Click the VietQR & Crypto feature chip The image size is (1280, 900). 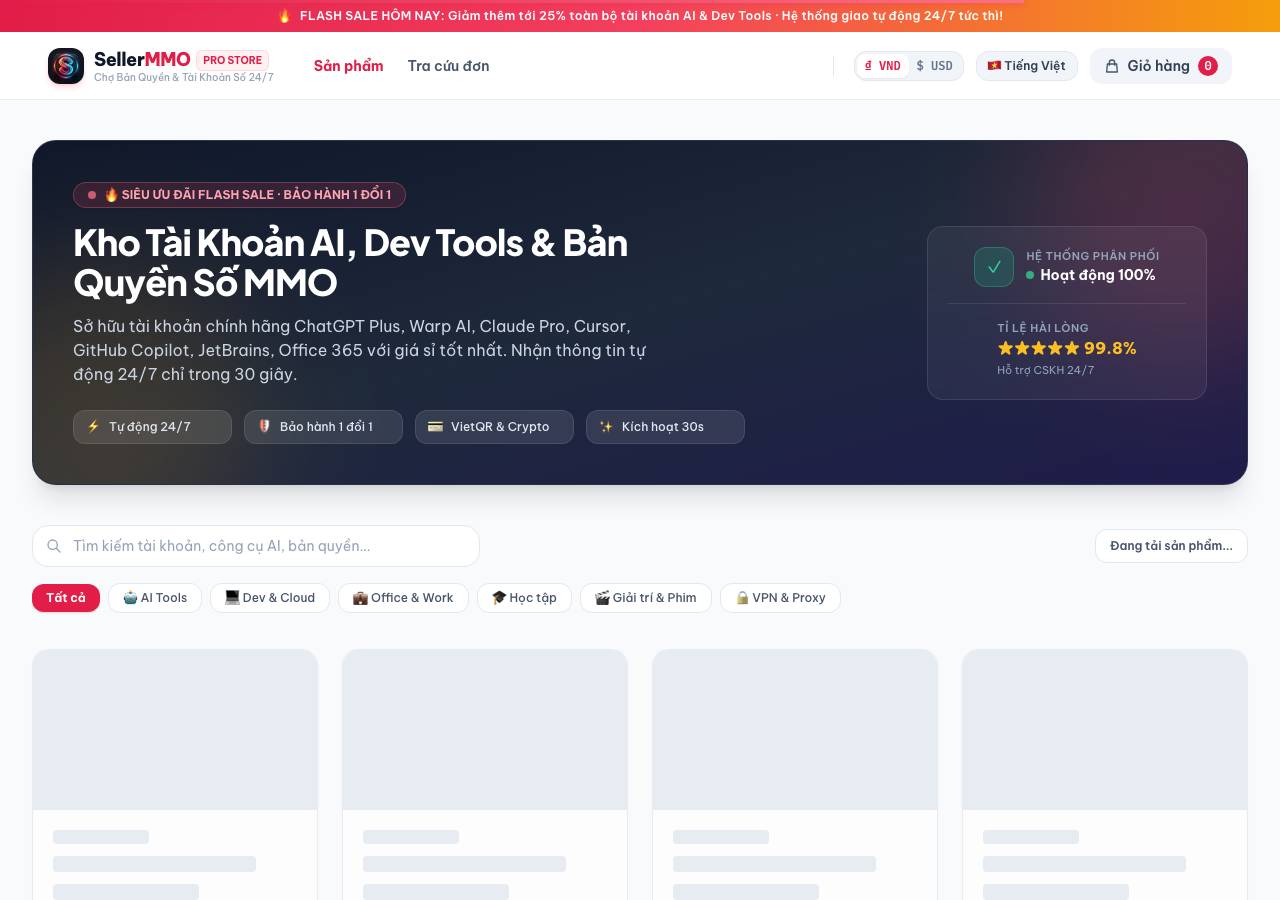[494, 427]
